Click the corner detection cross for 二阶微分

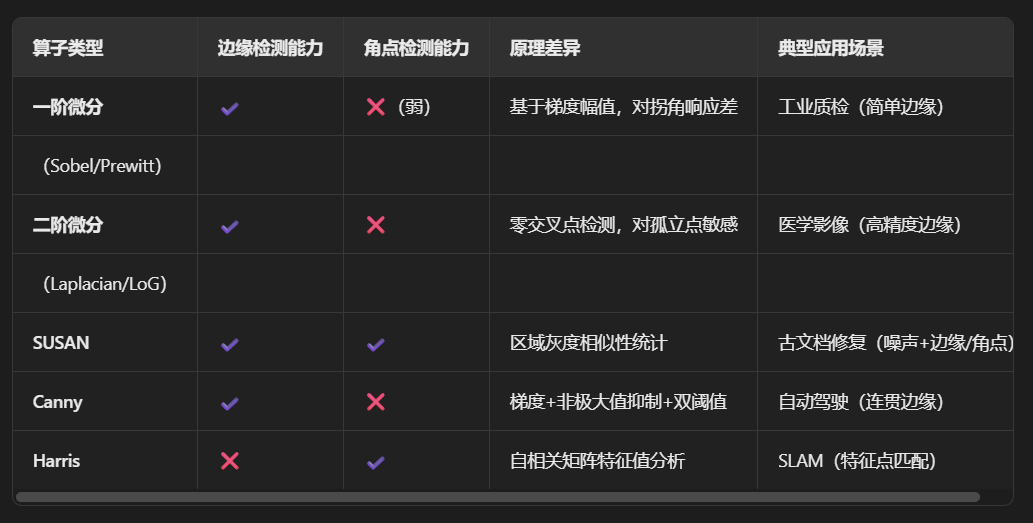tap(376, 225)
